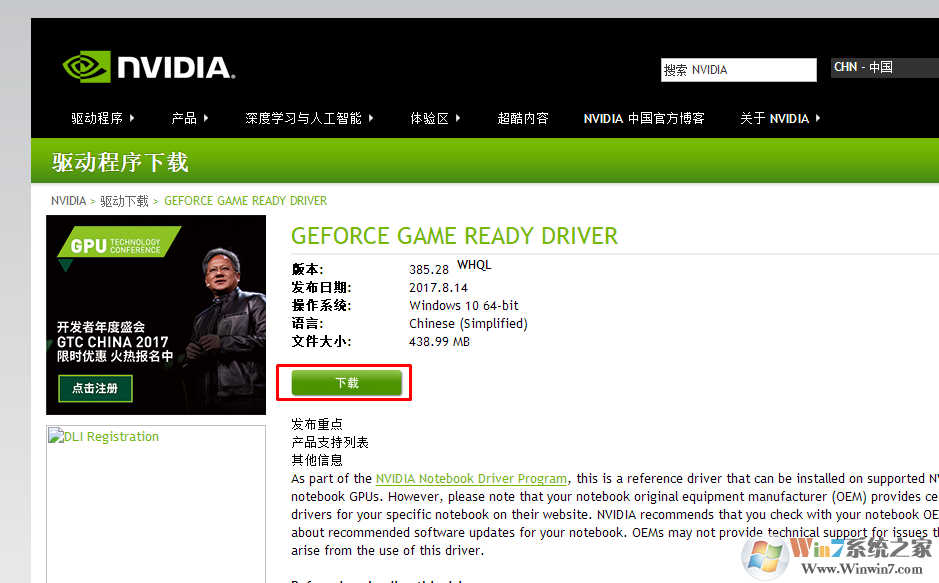Select the 发布重点 tab
The height and width of the screenshot is (583, 939).
(317, 424)
